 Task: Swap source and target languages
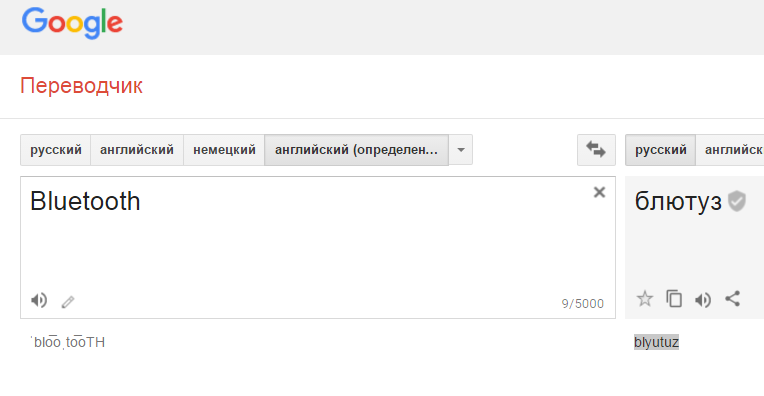click(x=596, y=150)
